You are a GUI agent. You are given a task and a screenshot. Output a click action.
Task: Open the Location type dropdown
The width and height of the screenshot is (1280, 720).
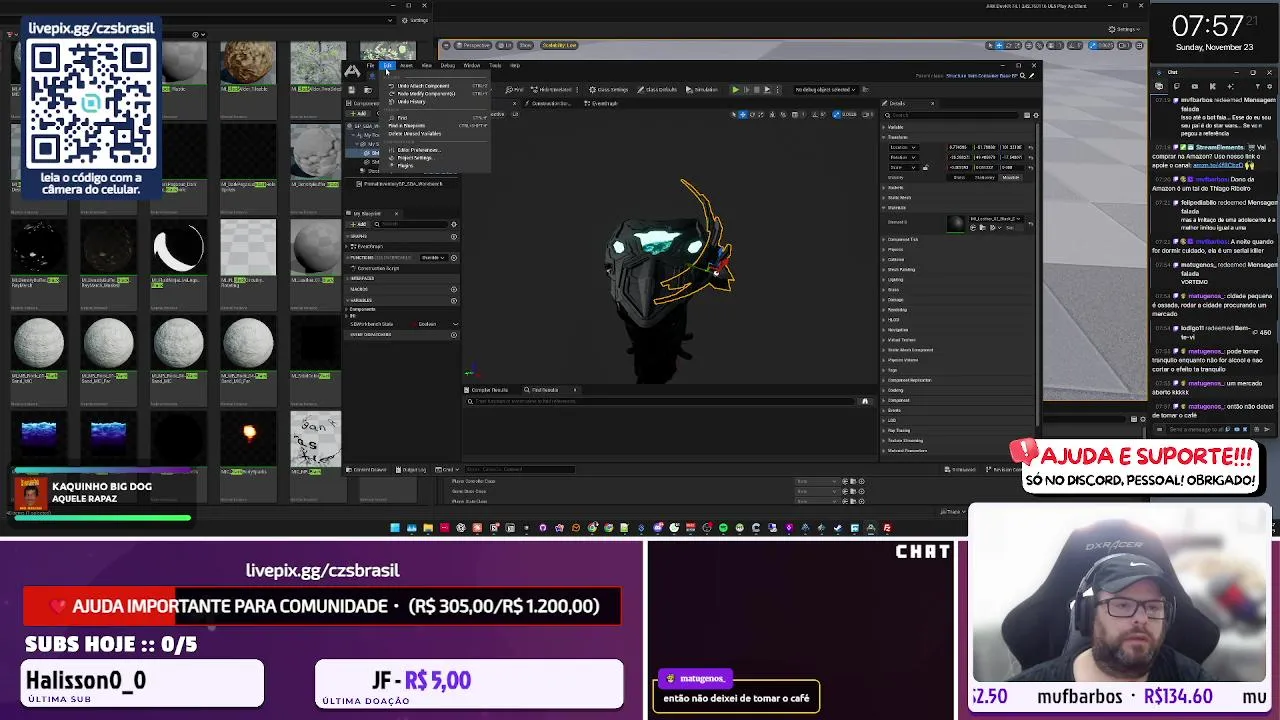click(904, 147)
